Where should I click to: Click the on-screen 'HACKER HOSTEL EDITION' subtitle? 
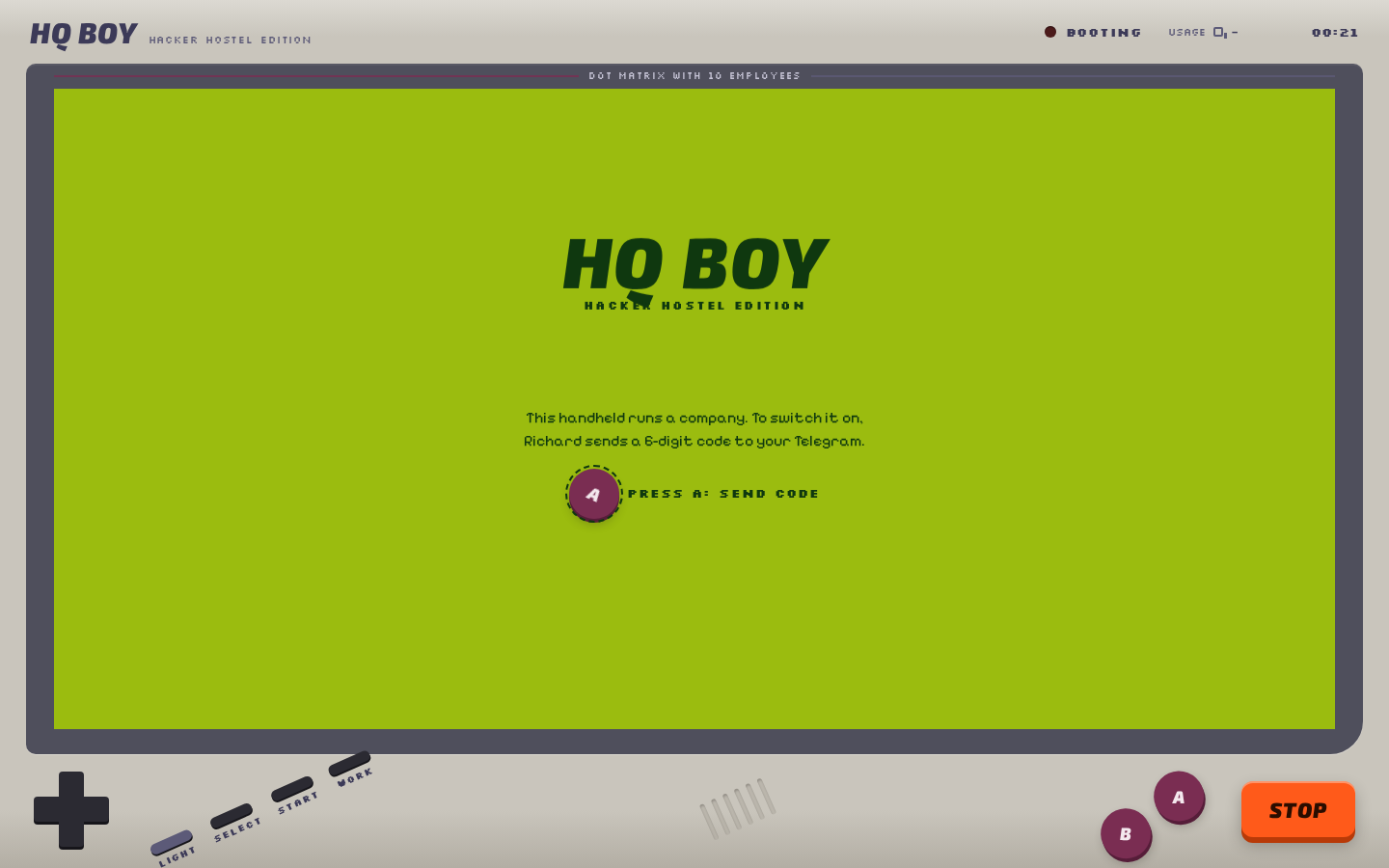(x=694, y=306)
